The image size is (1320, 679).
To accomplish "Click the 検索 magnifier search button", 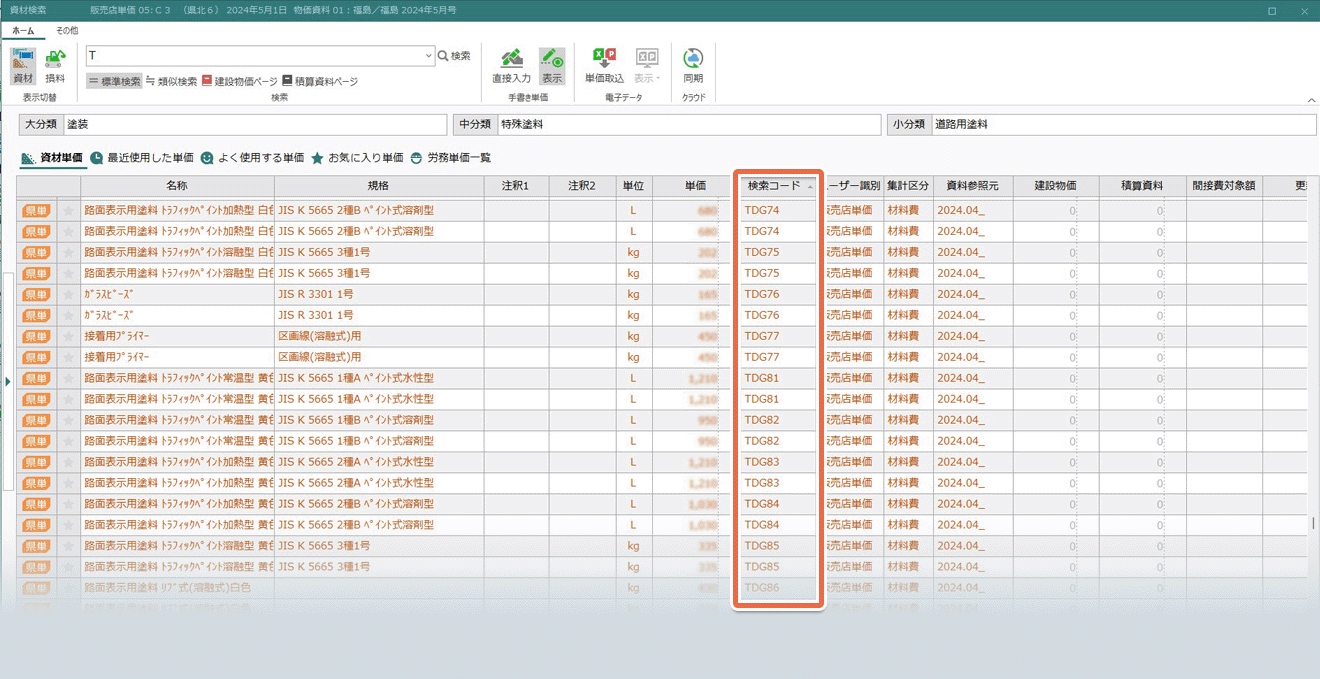I will click(454, 56).
